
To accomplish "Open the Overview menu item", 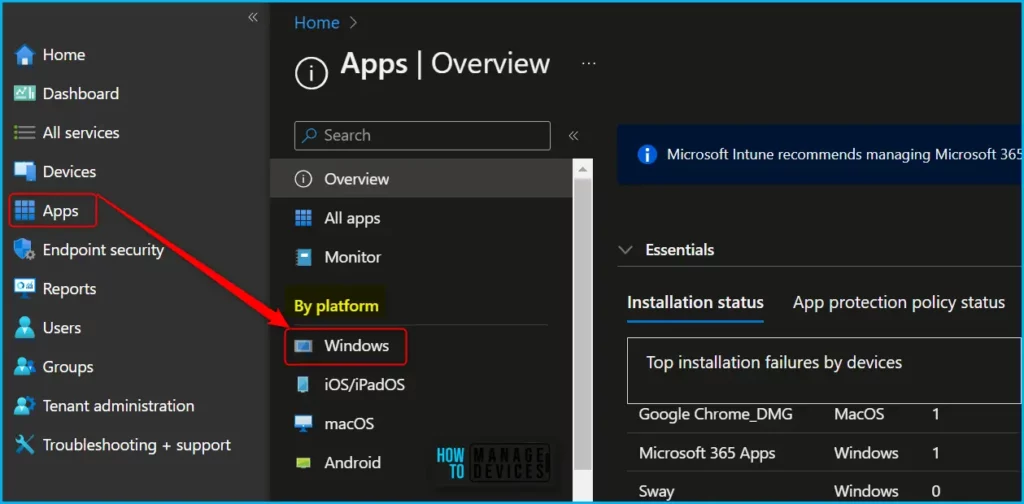I will point(421,179).
